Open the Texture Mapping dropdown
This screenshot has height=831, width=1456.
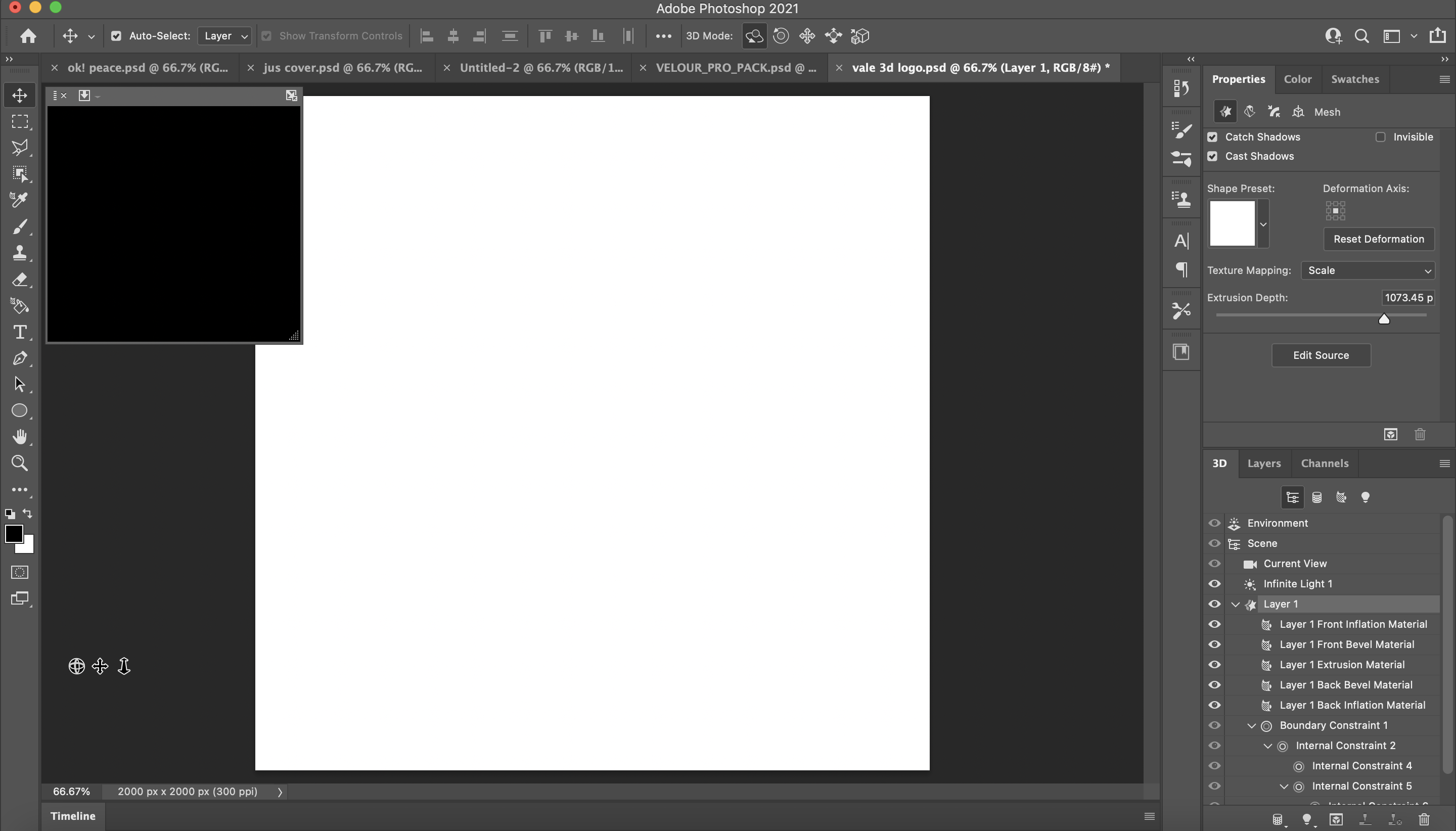point(1368,270)
